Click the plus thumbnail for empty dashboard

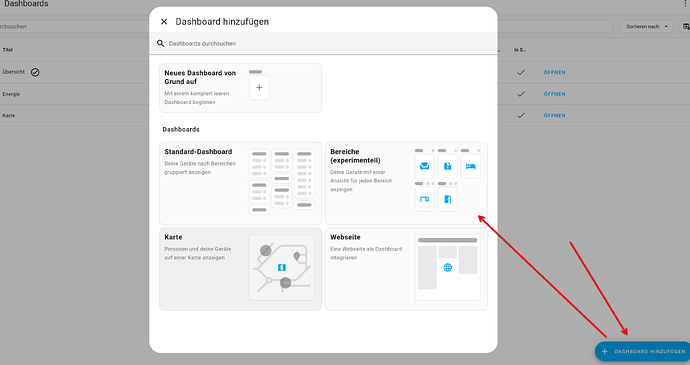(259, 88)
